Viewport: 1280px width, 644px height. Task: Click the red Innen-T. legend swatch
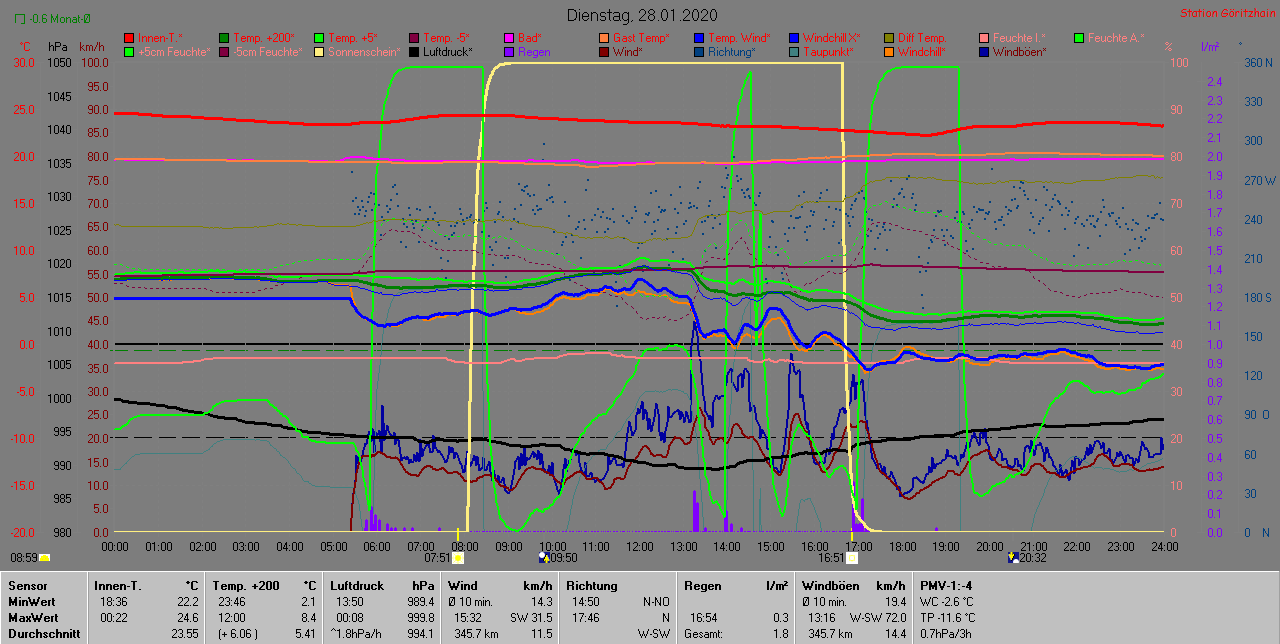tap(129, 38)
